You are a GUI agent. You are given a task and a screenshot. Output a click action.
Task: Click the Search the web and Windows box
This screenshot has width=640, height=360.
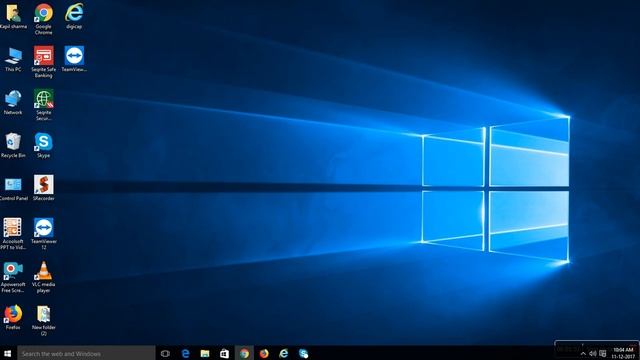coord(86,353)
